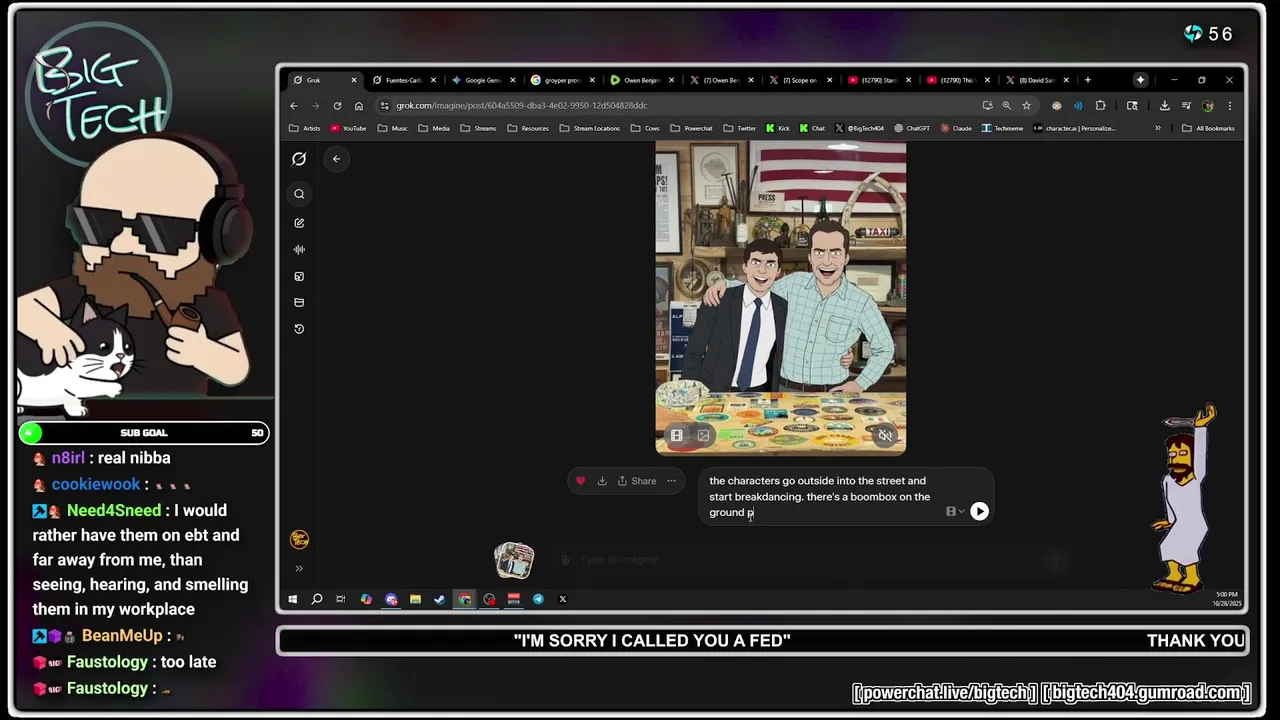This screenshot has height=720, width=1280.
Task: Open voice mode from the sidebar waveform icon
Action: click(x=299, y=250)
